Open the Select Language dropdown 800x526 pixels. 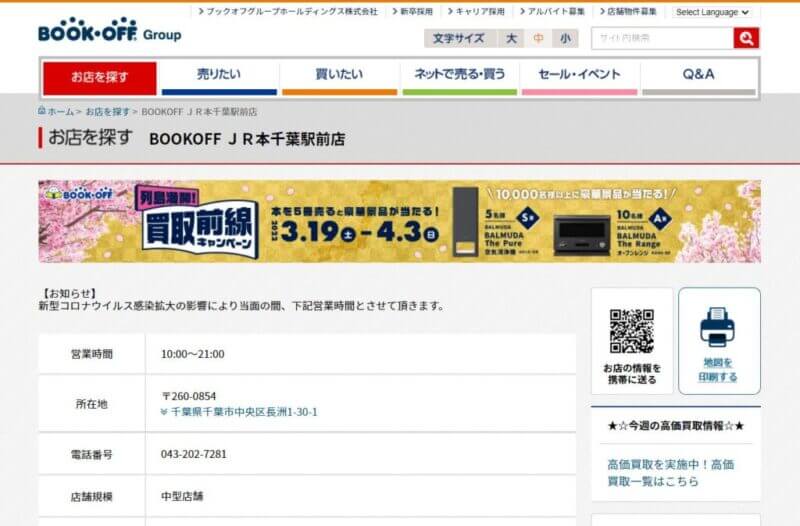[712, 12]
